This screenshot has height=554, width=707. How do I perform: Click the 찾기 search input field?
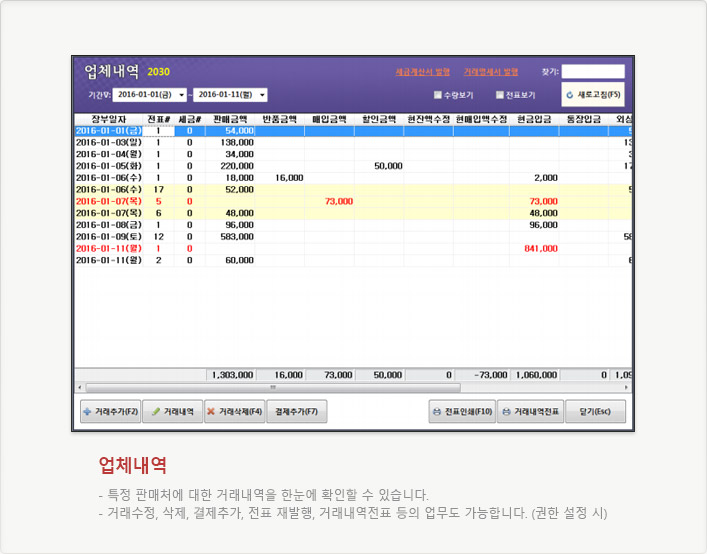593,72
